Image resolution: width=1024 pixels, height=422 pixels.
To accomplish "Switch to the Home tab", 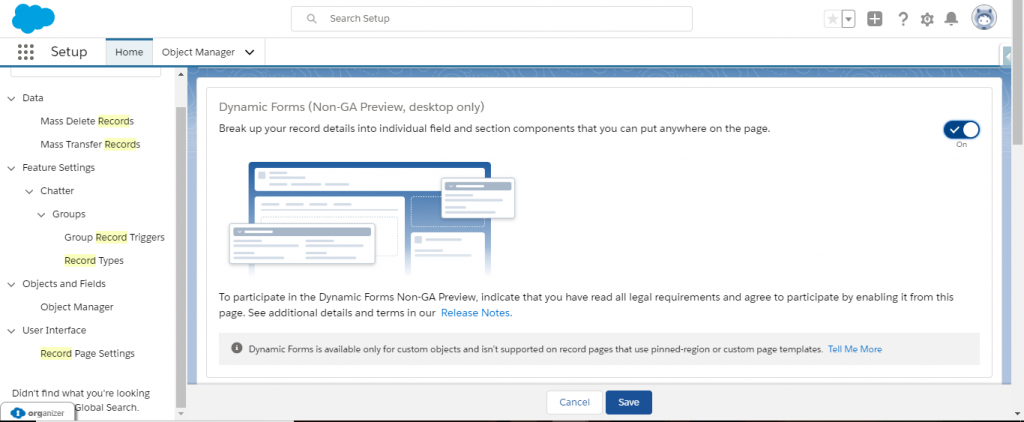I will tap(129, 52).
